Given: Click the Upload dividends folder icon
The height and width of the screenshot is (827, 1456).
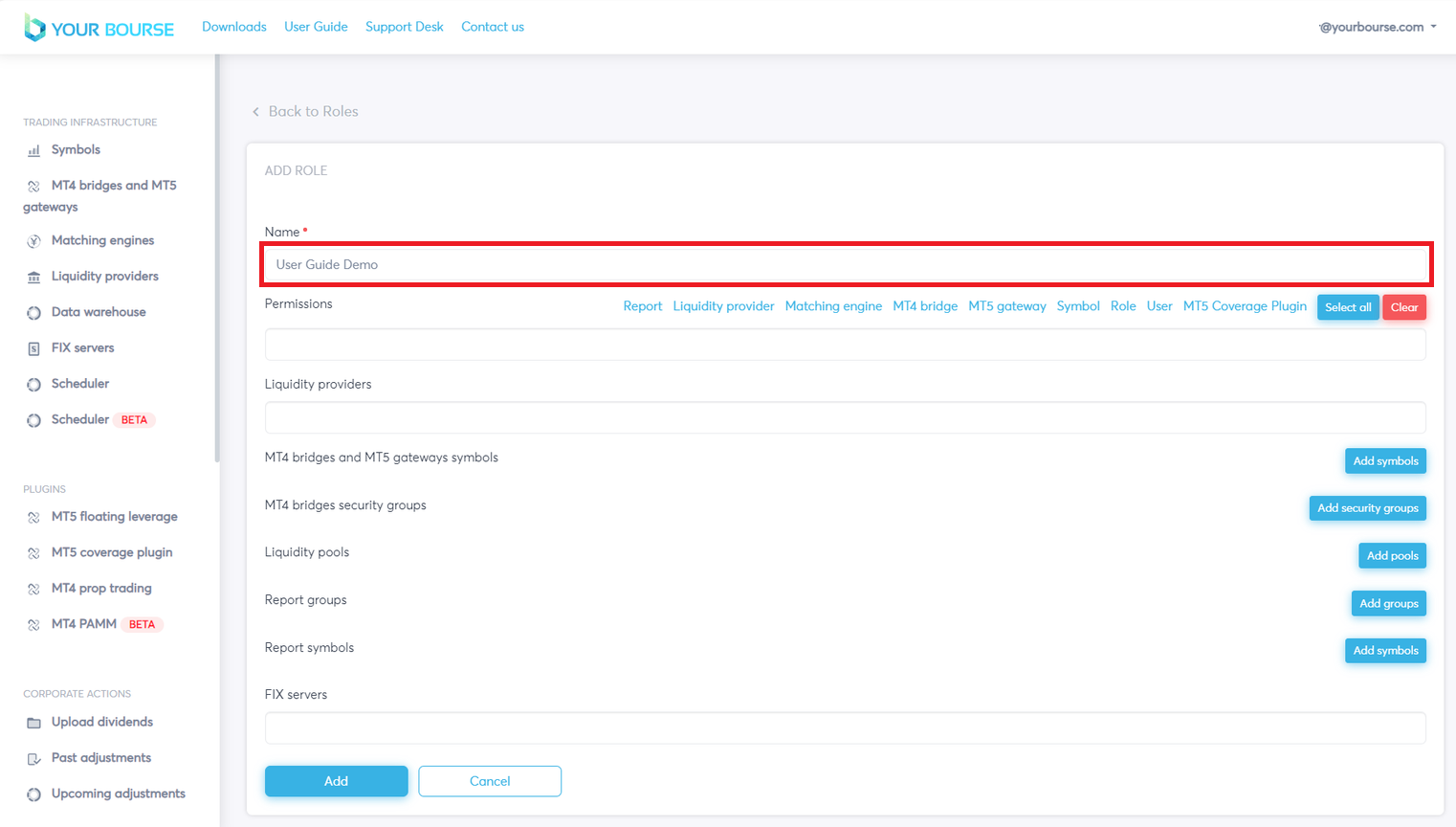Looking at the screenshot, I should pyautogui.click(x=33, y=723).
